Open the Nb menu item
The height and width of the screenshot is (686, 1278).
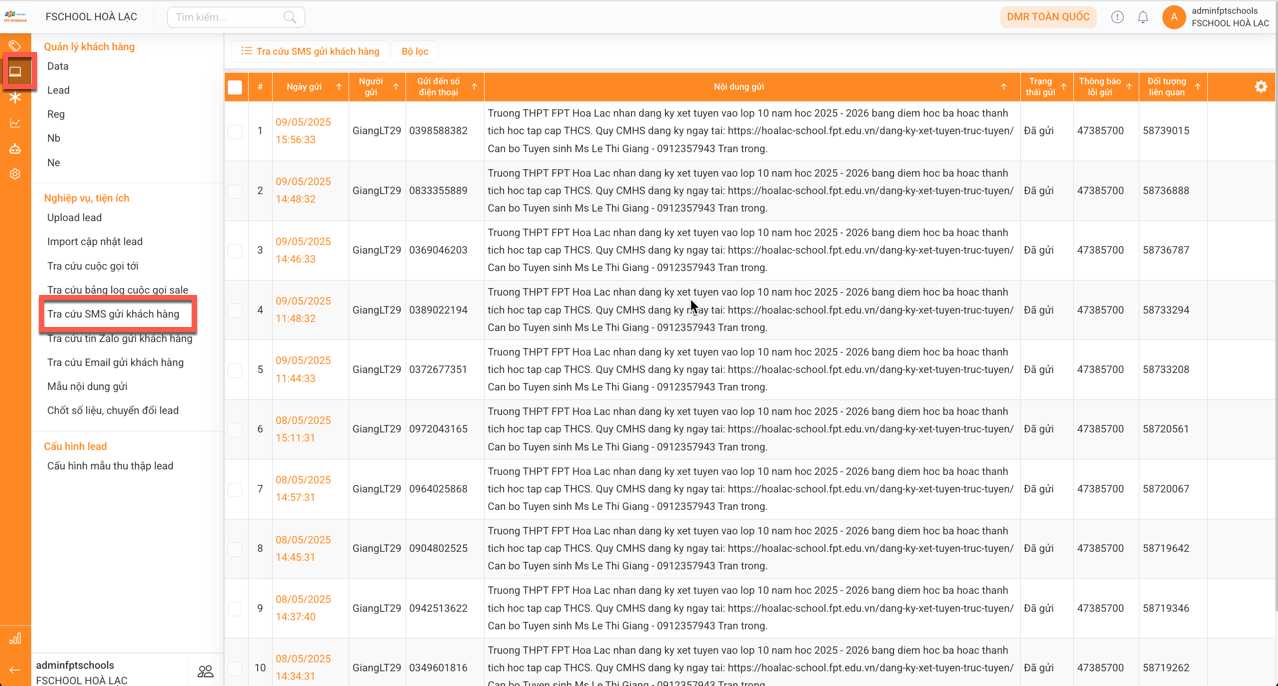coord(54,138)
